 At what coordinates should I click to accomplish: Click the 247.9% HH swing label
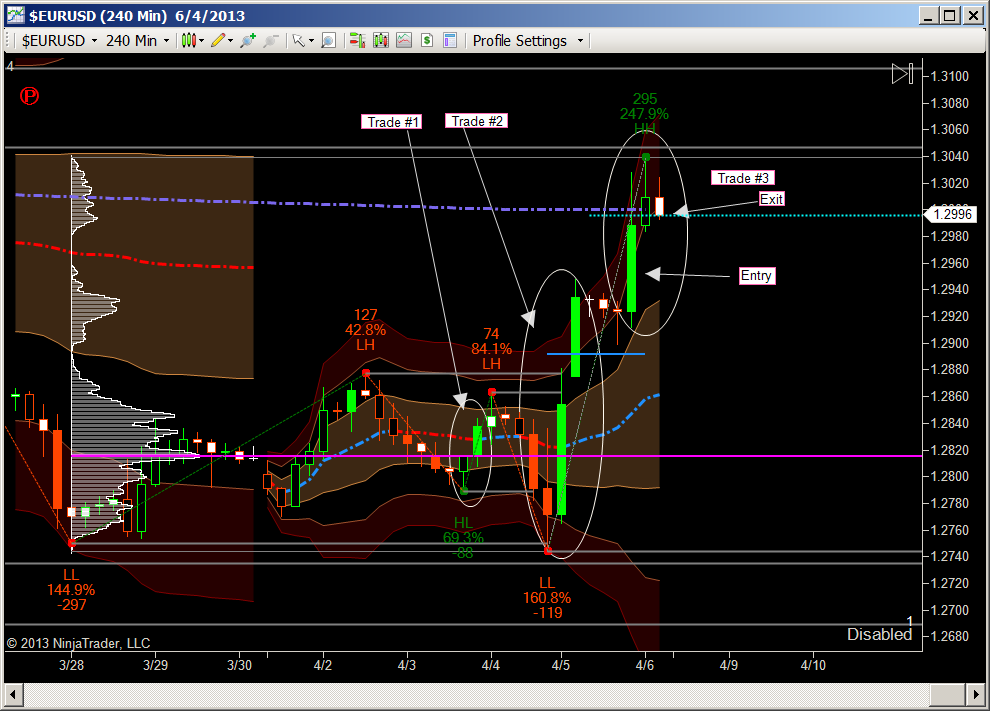point(644,114)
